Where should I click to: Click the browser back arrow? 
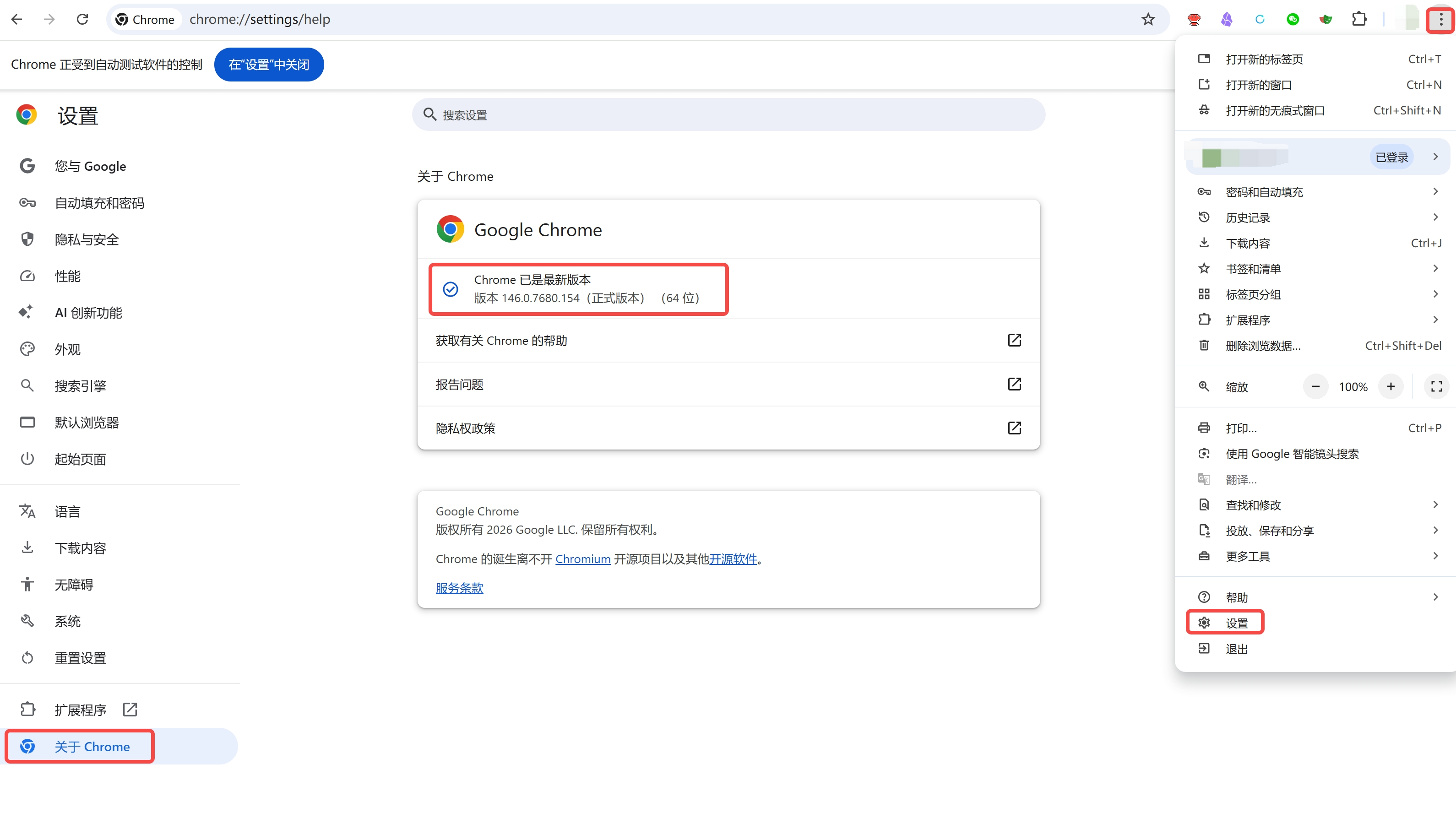click(17, 19)
